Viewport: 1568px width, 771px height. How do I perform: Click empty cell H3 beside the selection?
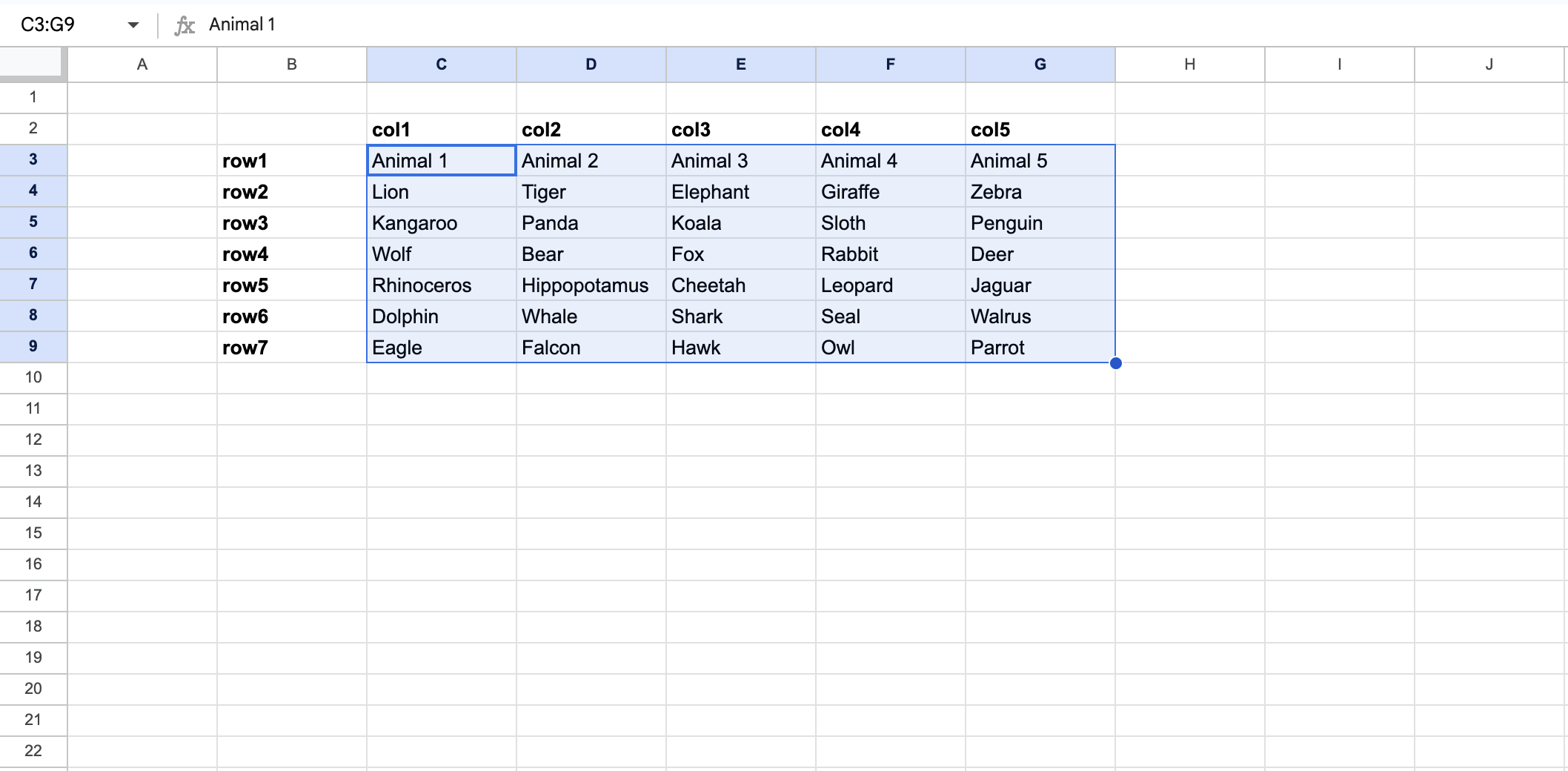pos(1189,160)
